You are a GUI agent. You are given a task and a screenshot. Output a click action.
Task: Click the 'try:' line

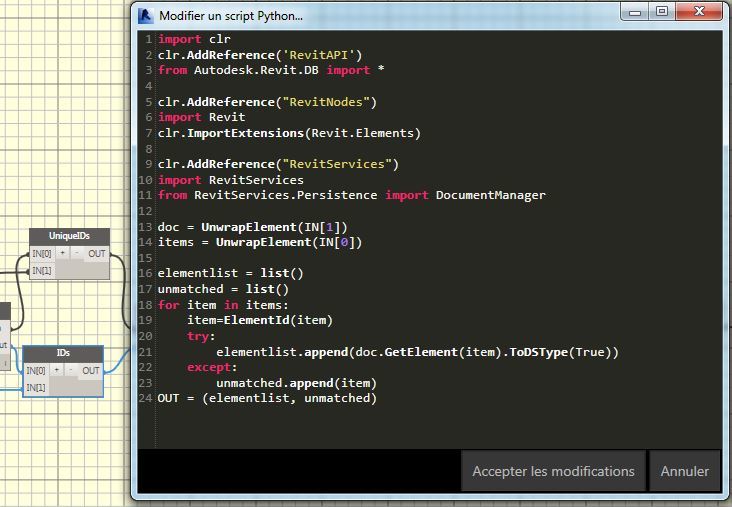coord(201,336)
